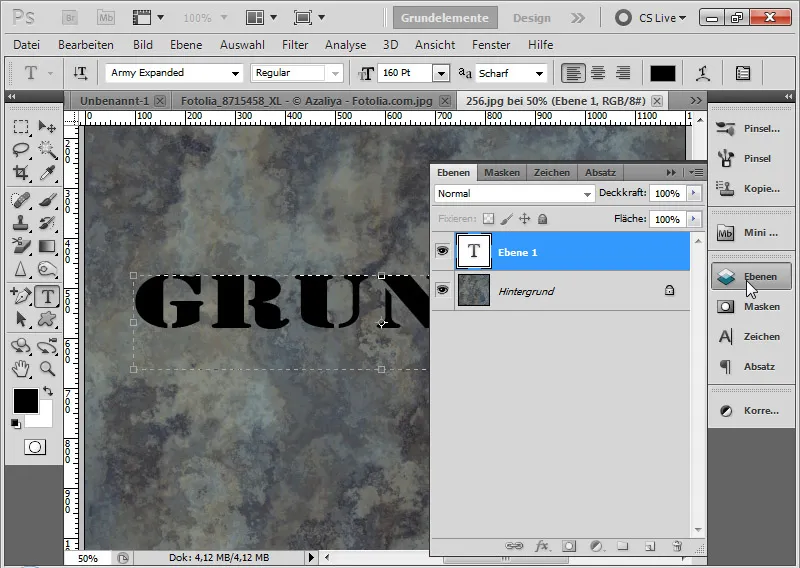Click the text color swatch
This screenshot has height=568, width=800.
click(x=662, y=73)
